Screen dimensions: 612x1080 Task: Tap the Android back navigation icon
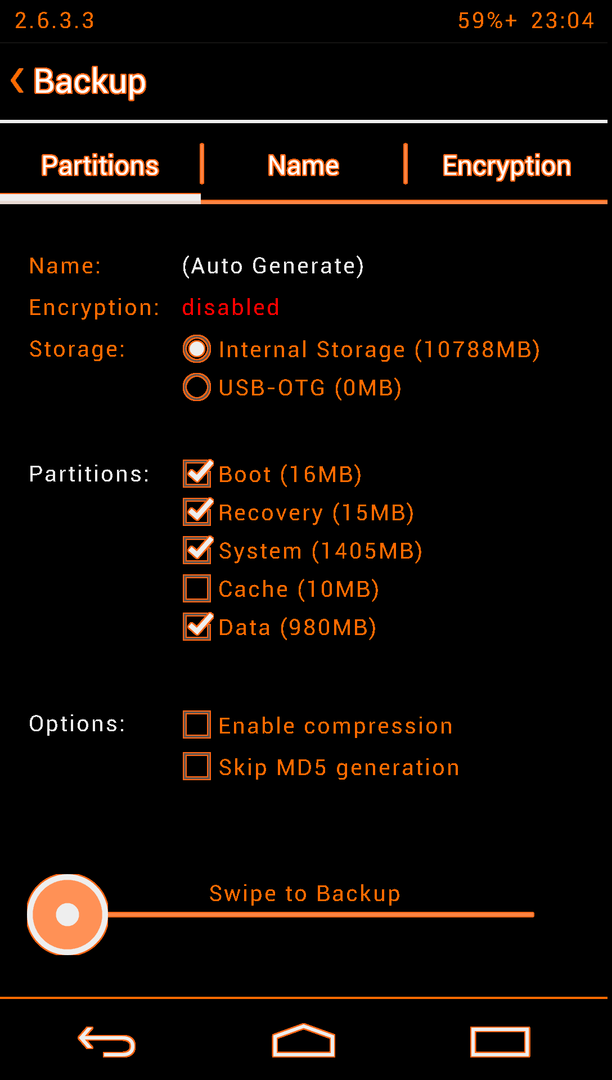106,1041
